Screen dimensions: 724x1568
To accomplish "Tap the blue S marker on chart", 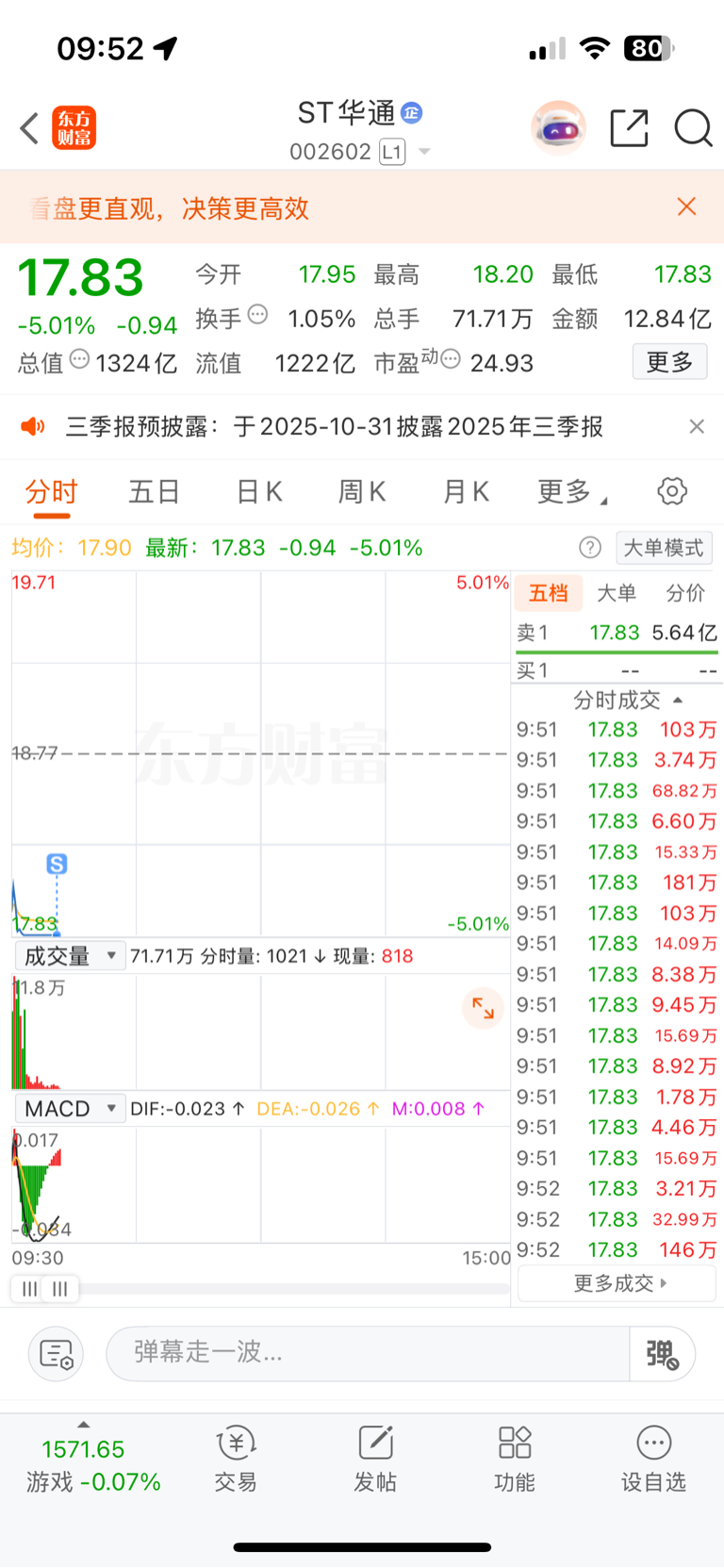I will tap(57, 864).
